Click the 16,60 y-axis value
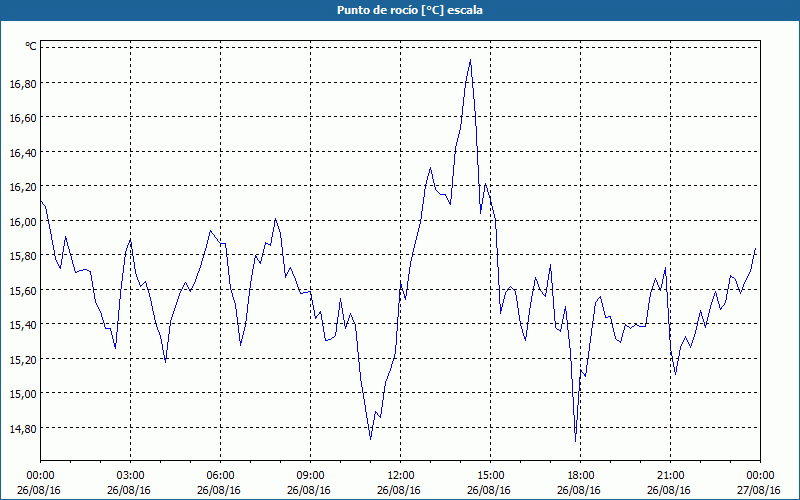The width and height of the screenshot is (800, 500). pos(23,118)
